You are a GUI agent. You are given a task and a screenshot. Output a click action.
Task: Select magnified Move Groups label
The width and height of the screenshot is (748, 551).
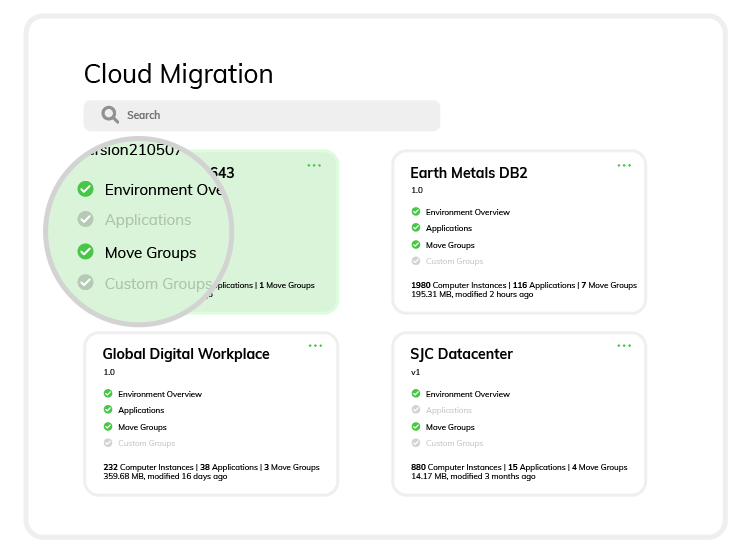(150, 253)
